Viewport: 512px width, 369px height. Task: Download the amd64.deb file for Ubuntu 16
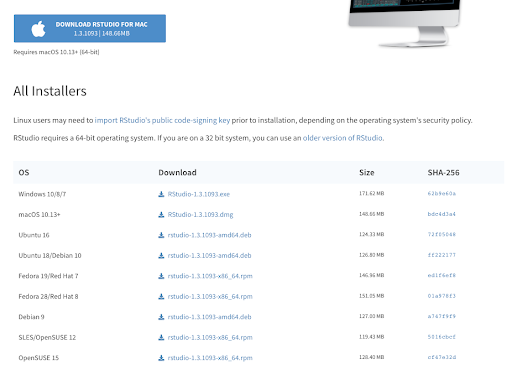[x=209, y=235]
